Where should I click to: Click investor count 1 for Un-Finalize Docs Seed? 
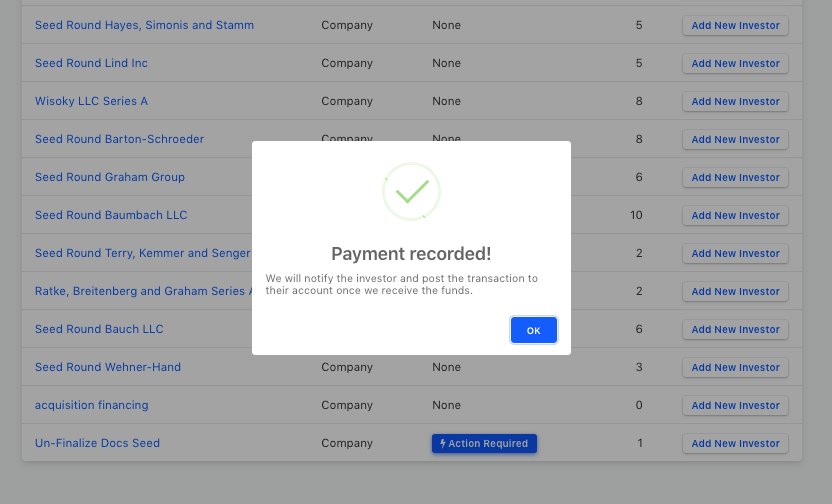(x=640, y=443)
